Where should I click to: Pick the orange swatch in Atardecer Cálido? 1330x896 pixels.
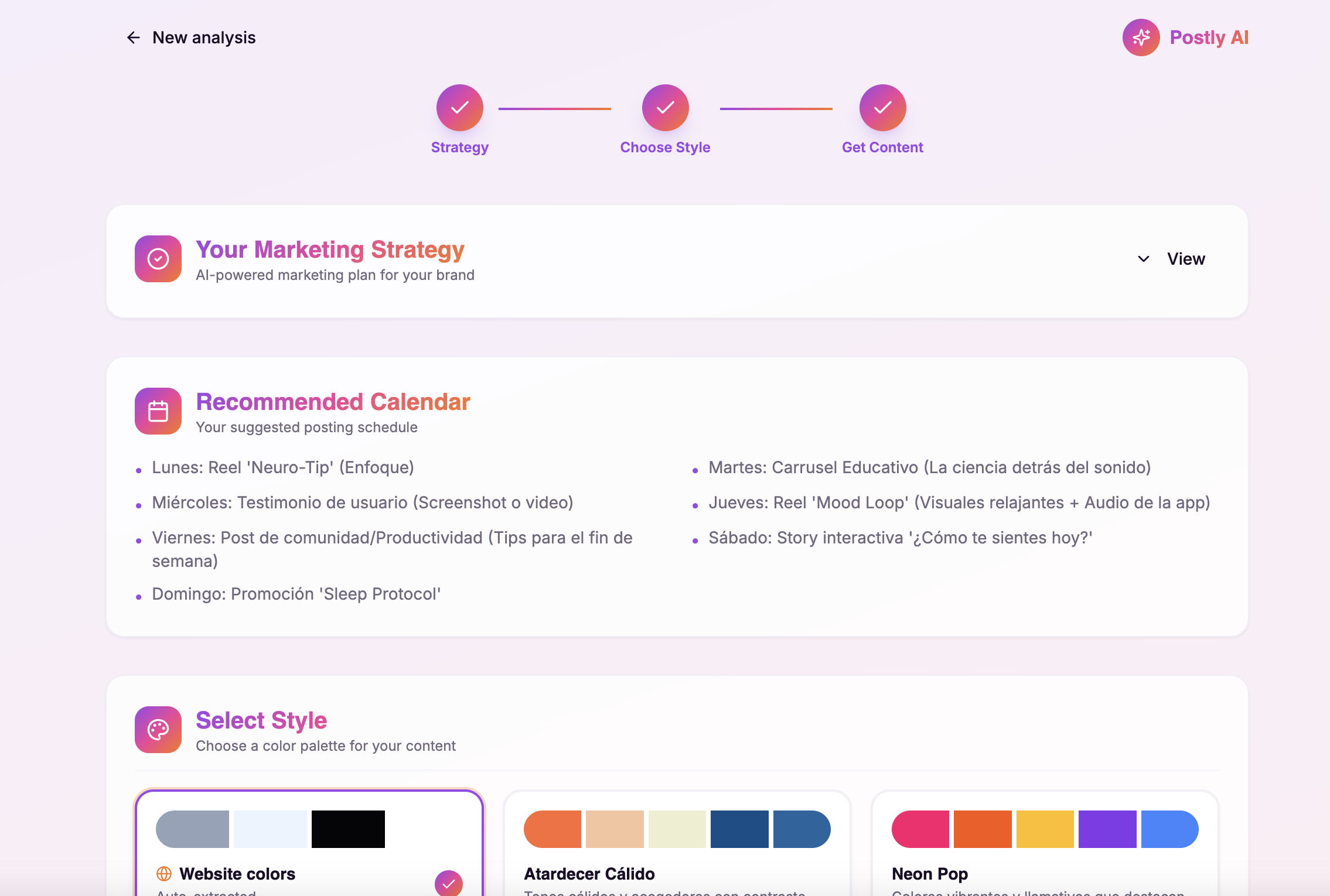(553, 829)
